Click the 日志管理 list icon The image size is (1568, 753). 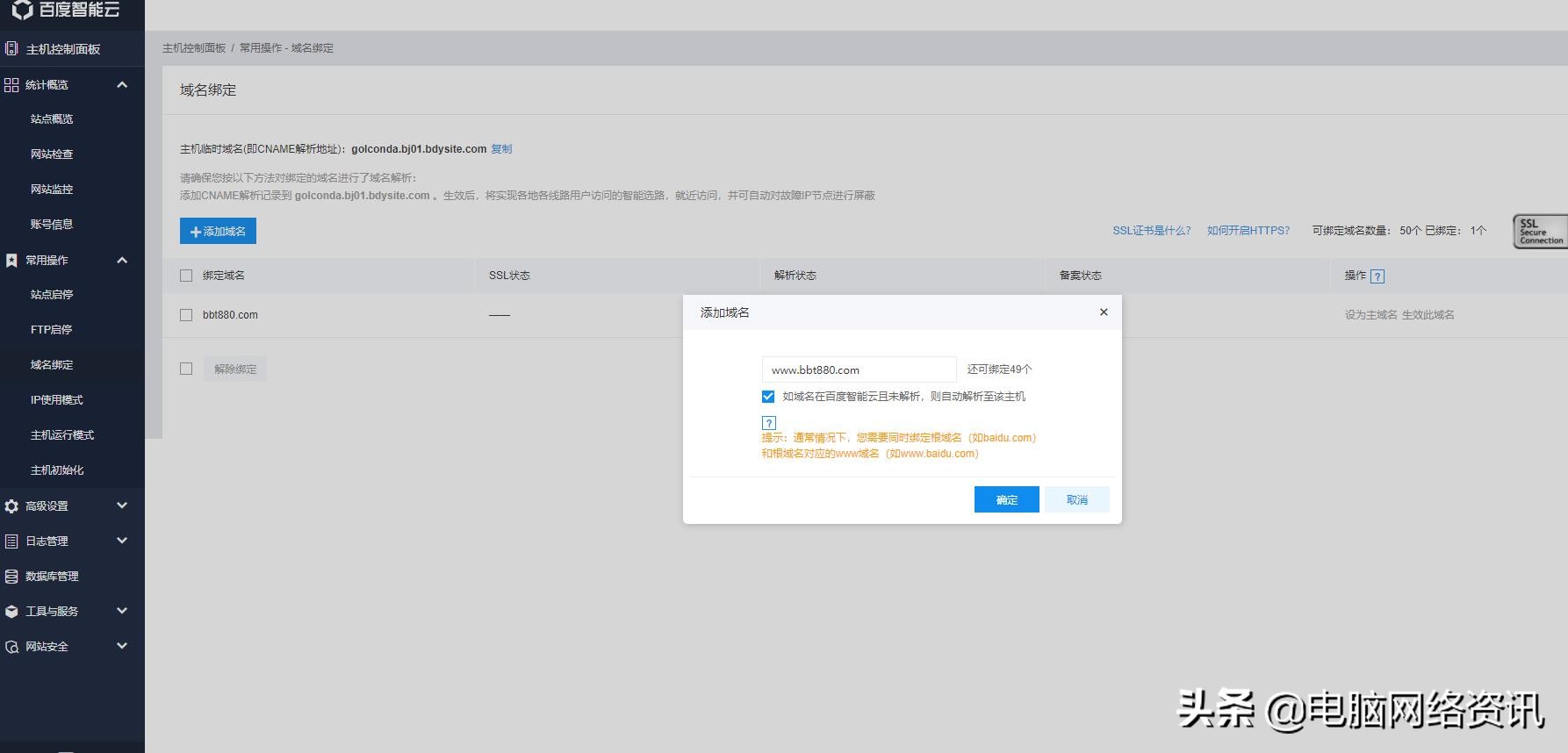(x=11, y=541)
